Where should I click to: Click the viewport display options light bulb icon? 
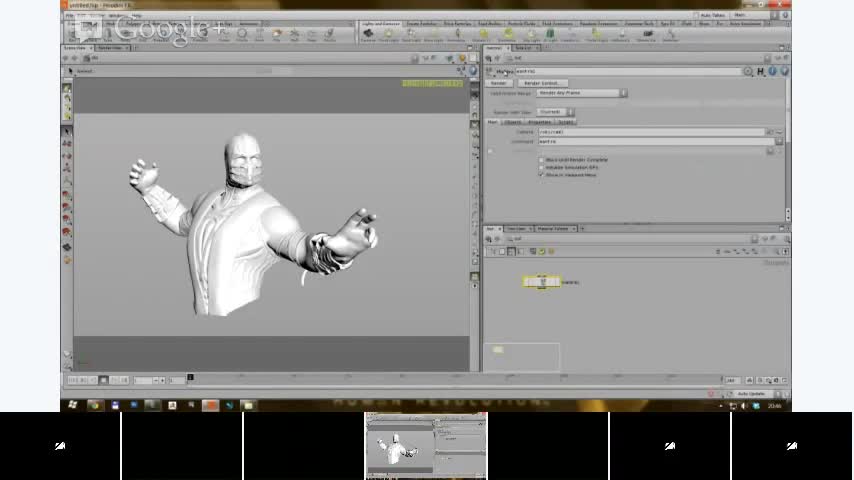point(462,58)
